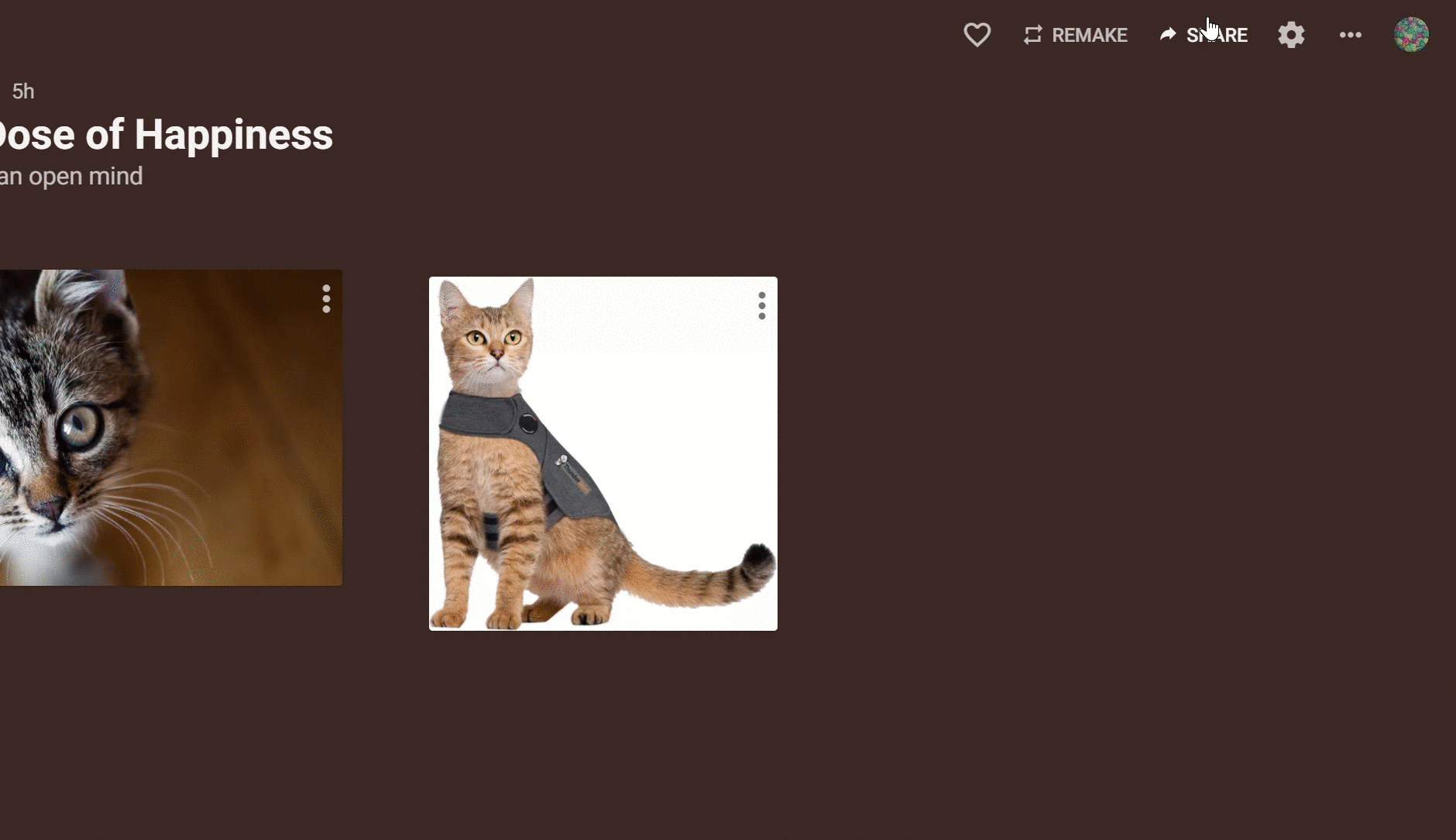Image resolution: width=1456 pixels, height=840 pixels.
Task: Open the user profile avatar
Action: 1411,35
